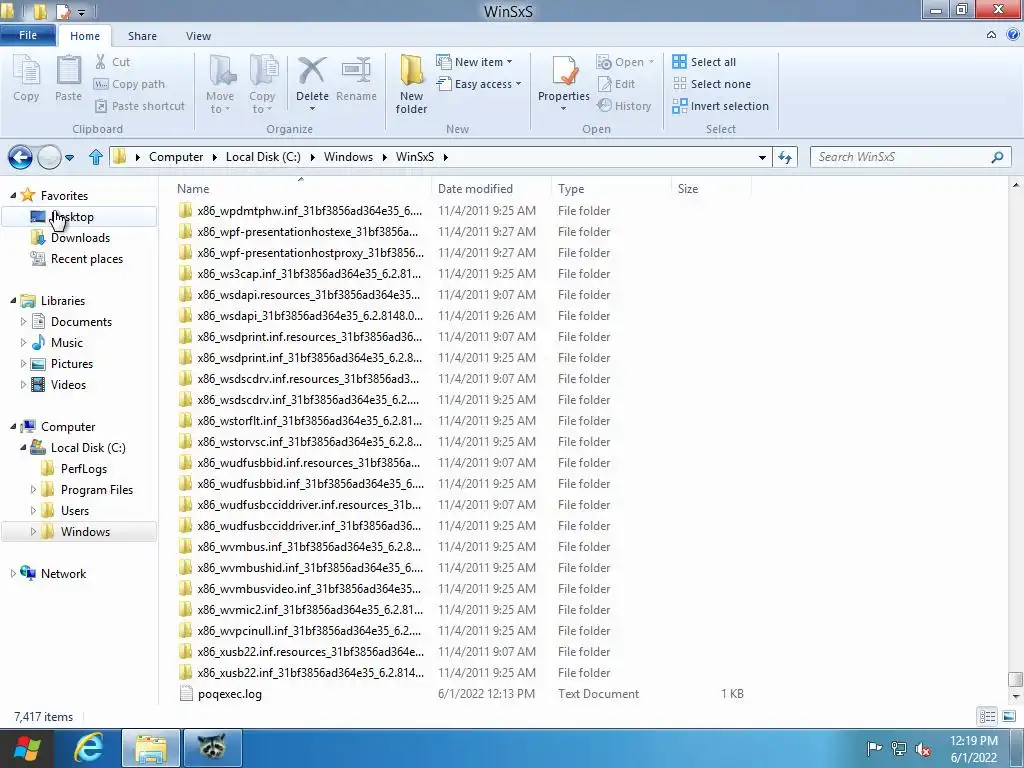This screenshot has height=768, width=1024.
Task: Open recent locations dropdown arrow
Action: tap(69, 157)
